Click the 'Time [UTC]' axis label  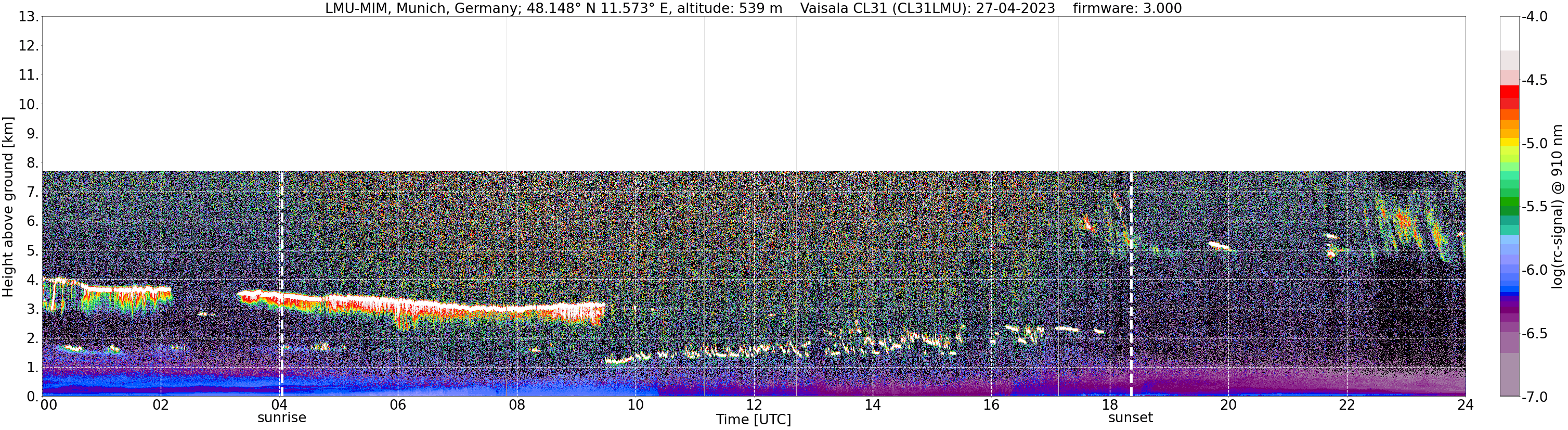(754, 419)
